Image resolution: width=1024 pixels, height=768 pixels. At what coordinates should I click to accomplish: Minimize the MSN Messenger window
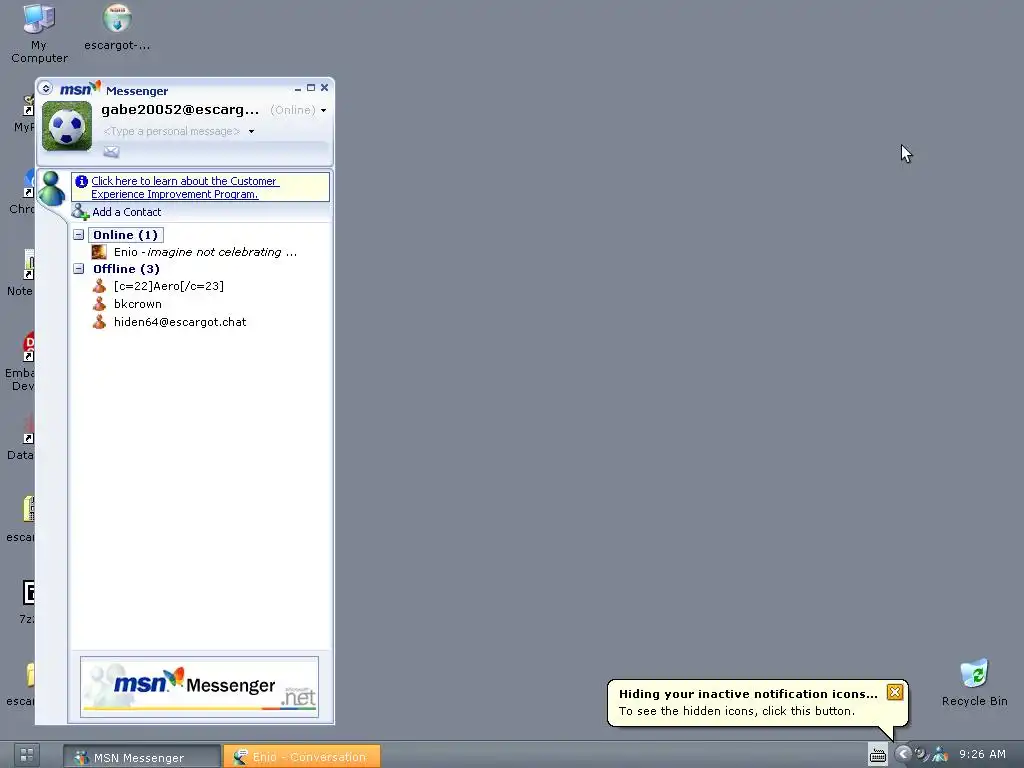point(298,88)
